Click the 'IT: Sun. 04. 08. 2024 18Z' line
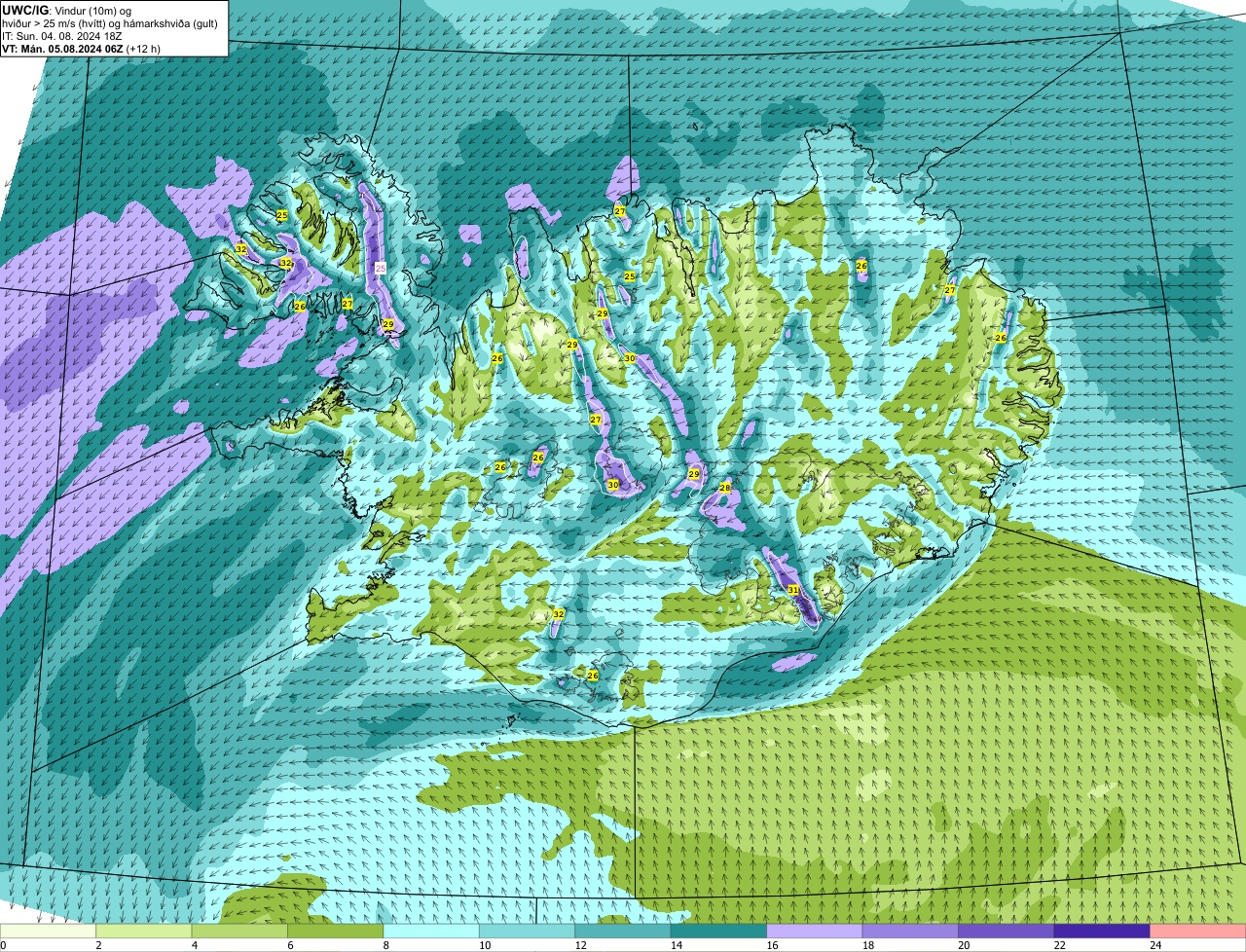Image resolution: width=1246 pixels, height=952 pixels. coord(62,35)
